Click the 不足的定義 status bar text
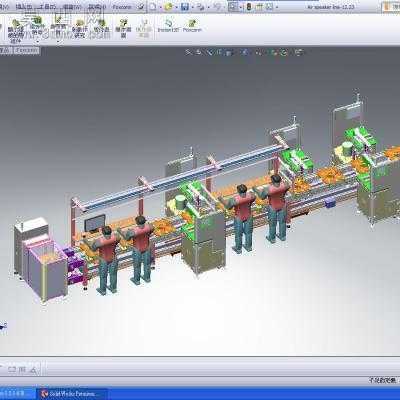Viewport: 400px width, 400px height. click(383, 380)
